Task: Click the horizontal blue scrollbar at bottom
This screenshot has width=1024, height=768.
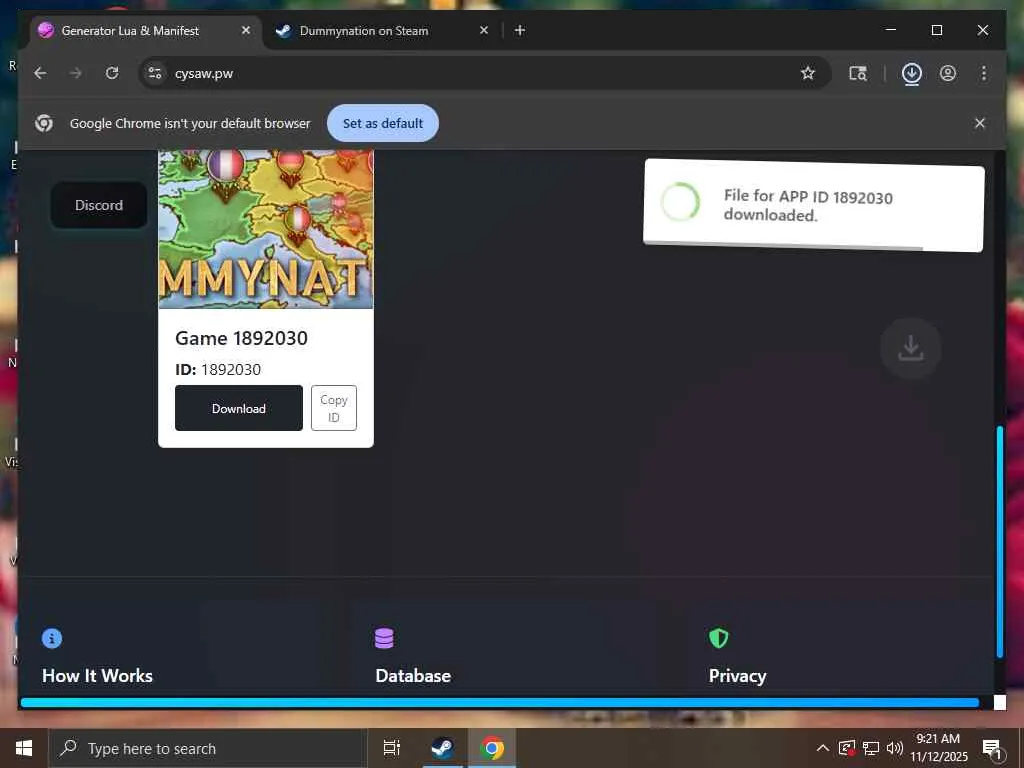Action: pyautogui.click(x=500, y=703)
